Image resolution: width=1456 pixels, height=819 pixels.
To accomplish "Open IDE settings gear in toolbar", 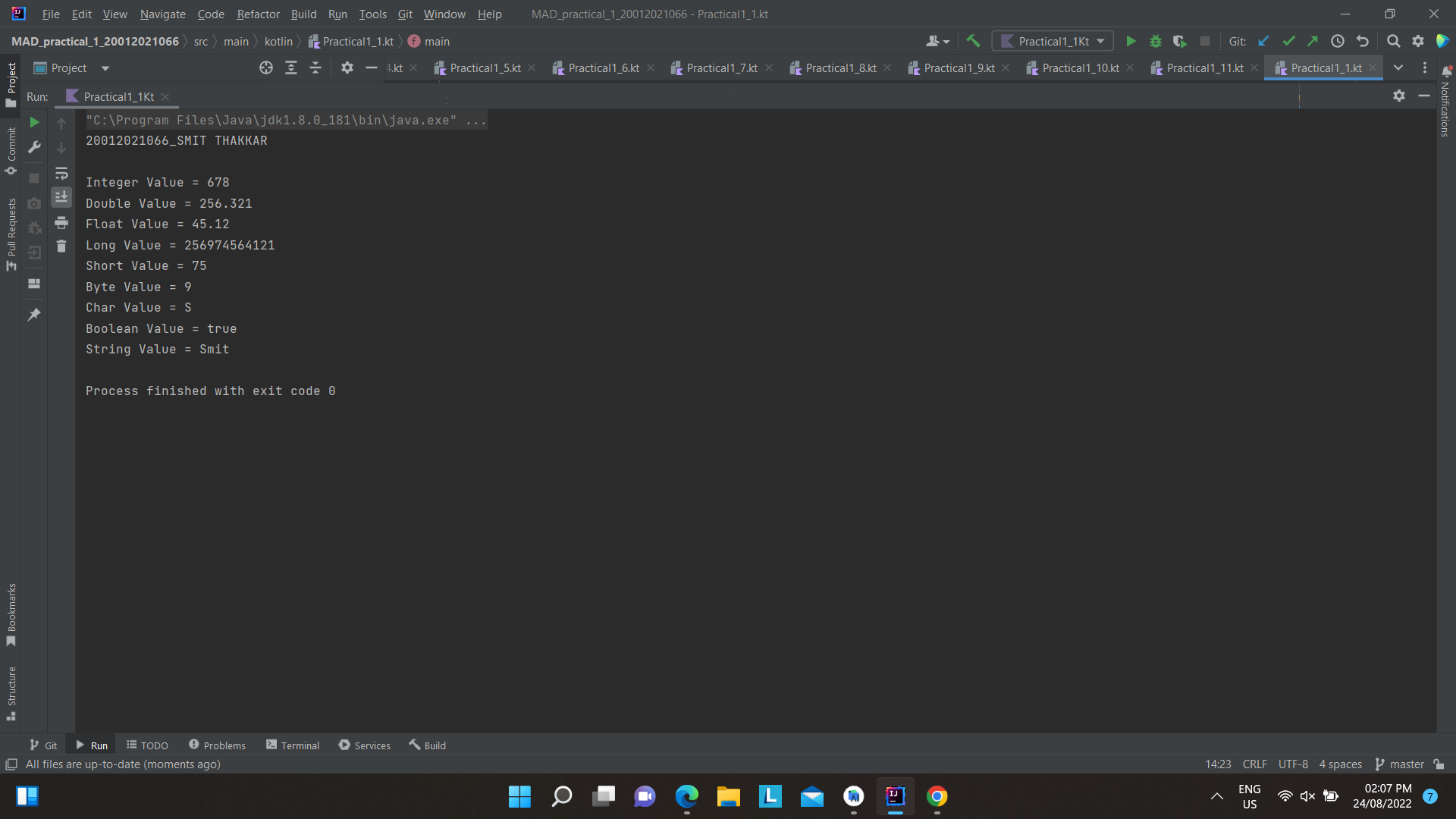I will click(x=1418, y=42).
